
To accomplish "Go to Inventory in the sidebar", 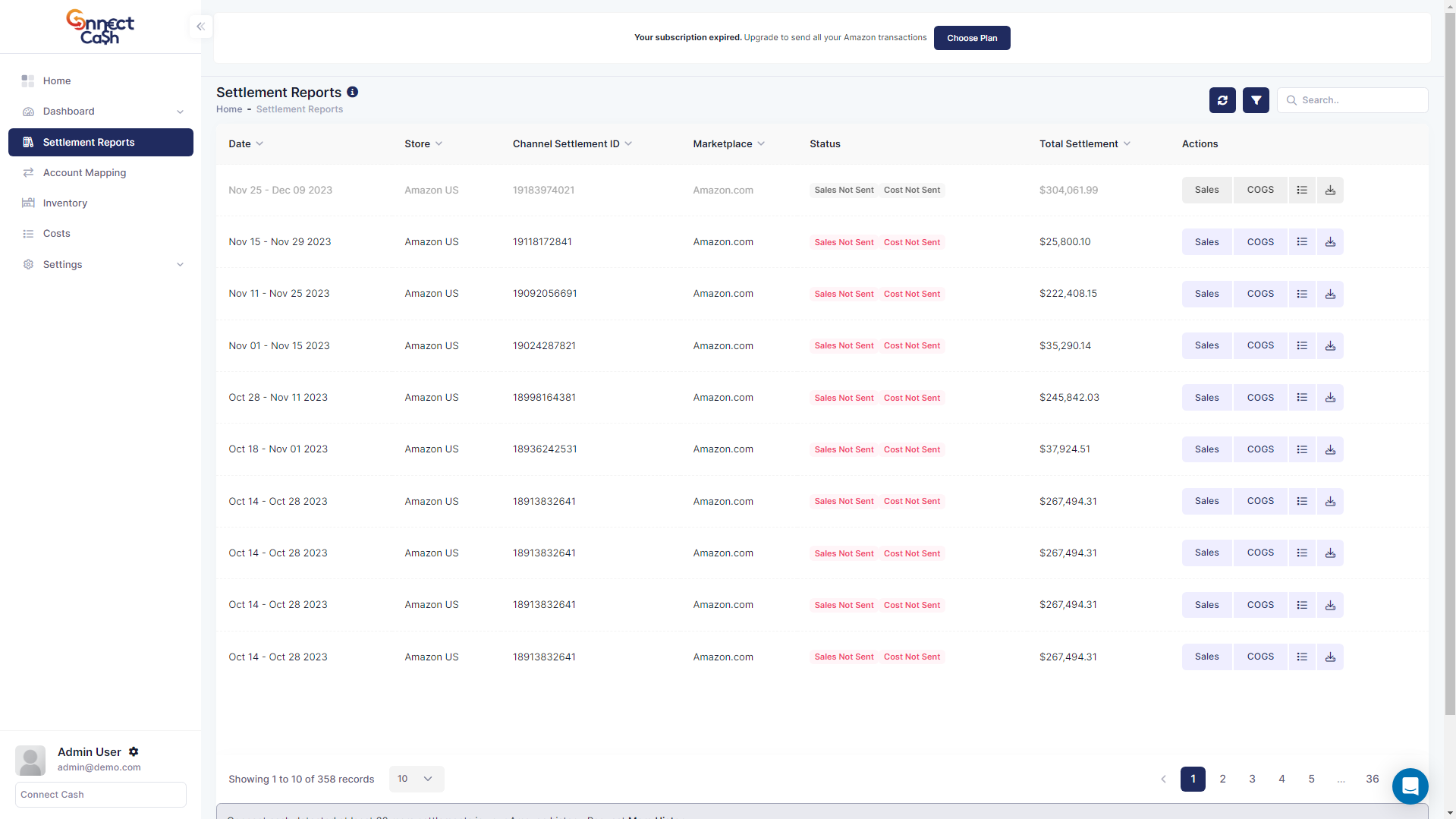I will [65, 203].
